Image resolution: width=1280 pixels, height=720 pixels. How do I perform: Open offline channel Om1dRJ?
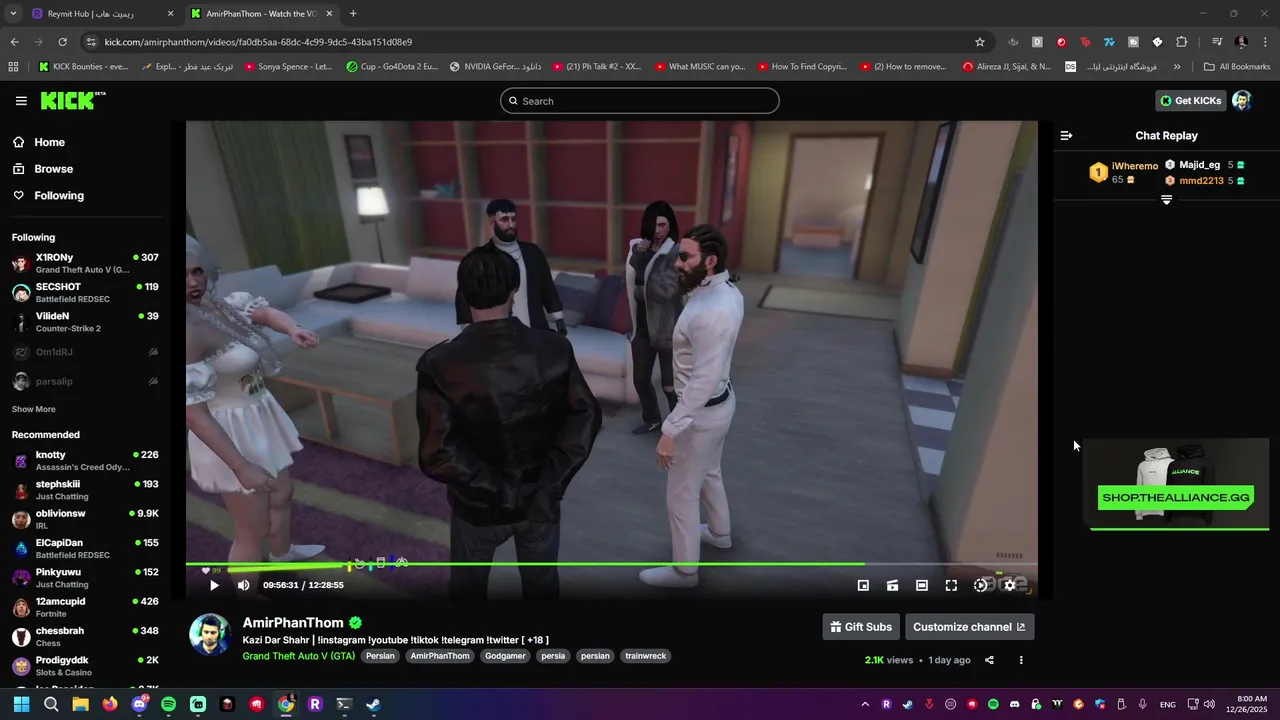[x=85, y=352]
